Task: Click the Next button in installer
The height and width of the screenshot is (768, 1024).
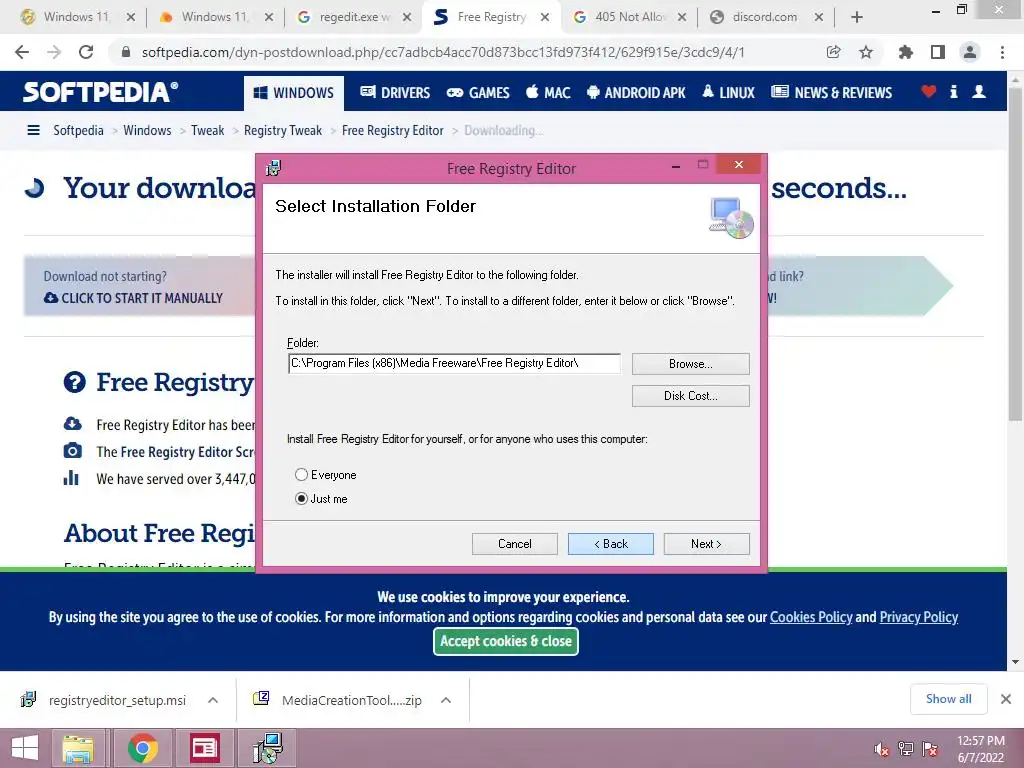Action: point(706,544)
